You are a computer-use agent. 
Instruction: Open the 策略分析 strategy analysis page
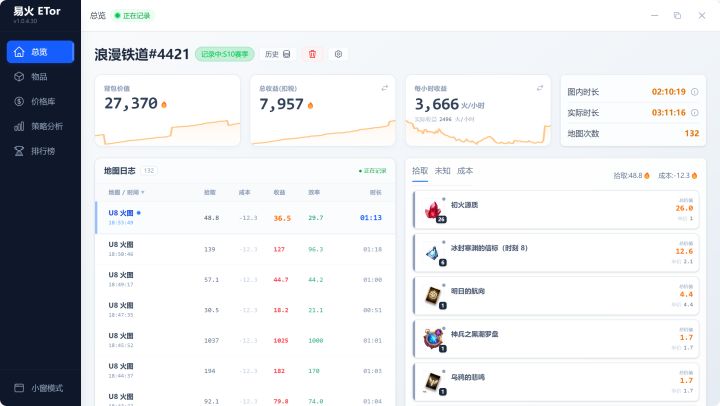point(40,126)
